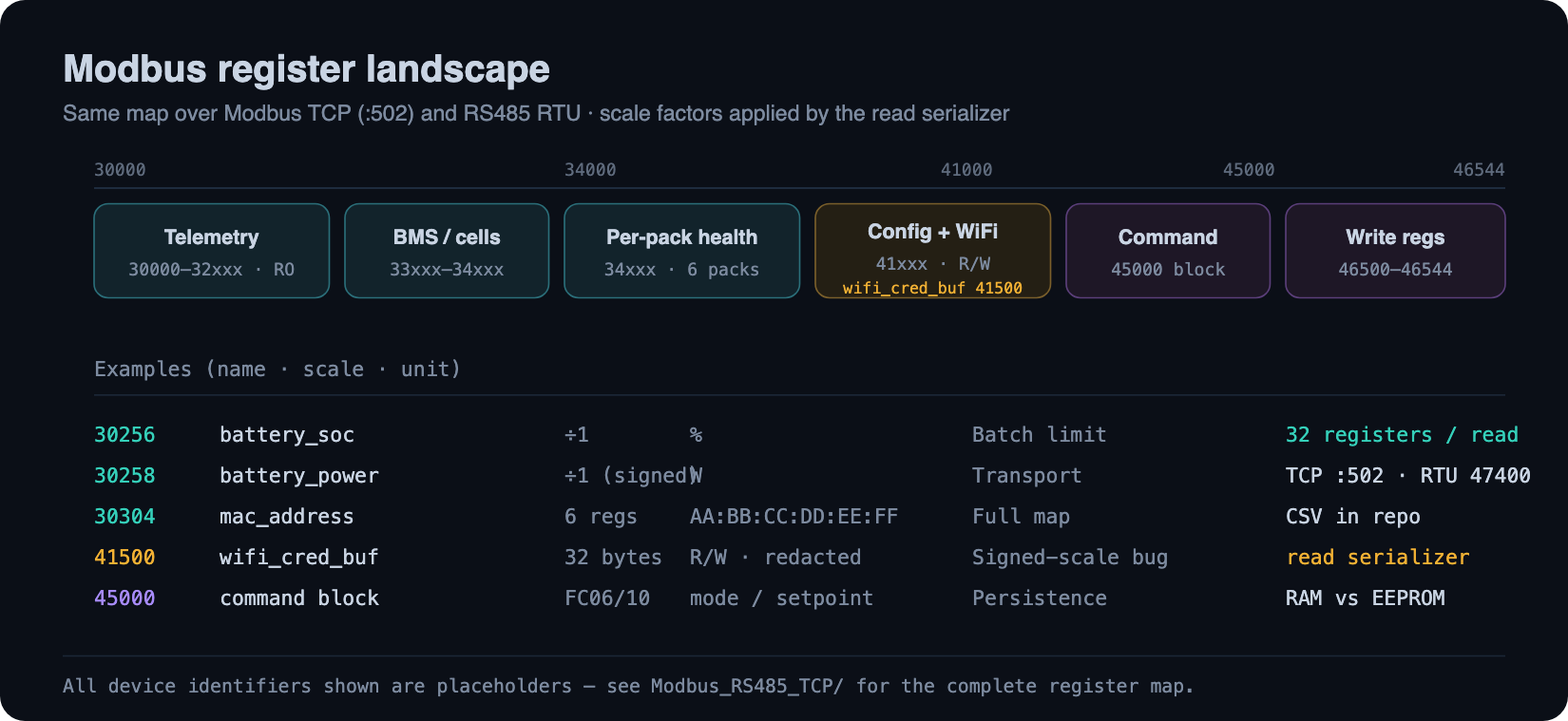This screenshot has height=721, width=1568.
Task: Click the battery_power register name
Action: click(x=299, y=476)
